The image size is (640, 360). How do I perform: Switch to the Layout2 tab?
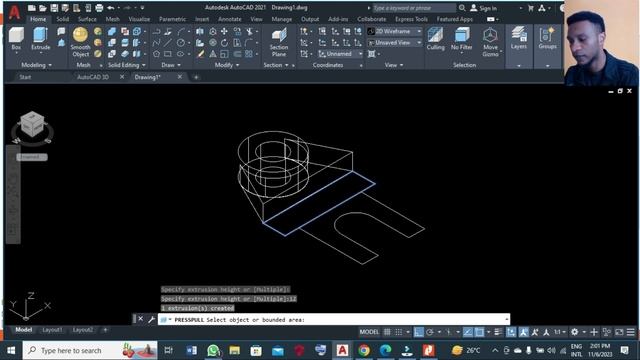[83, 330]
